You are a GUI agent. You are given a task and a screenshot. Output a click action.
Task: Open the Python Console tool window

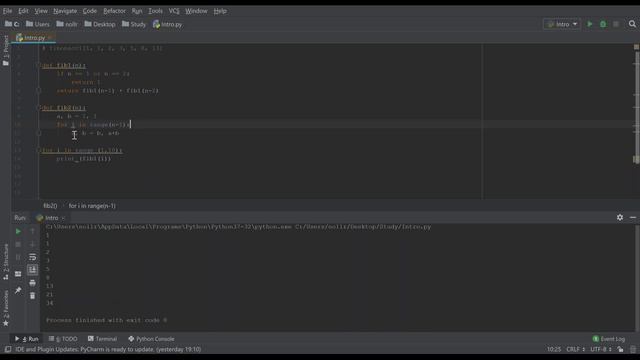151,339
